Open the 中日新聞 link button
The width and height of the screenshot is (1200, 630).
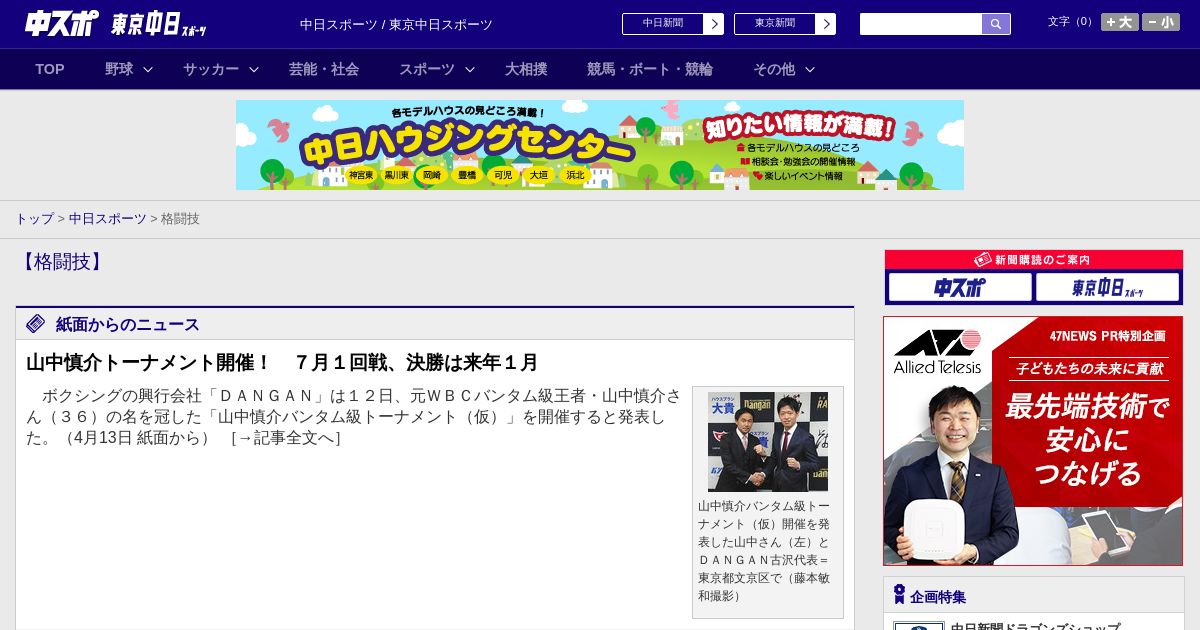coord(662,24)
